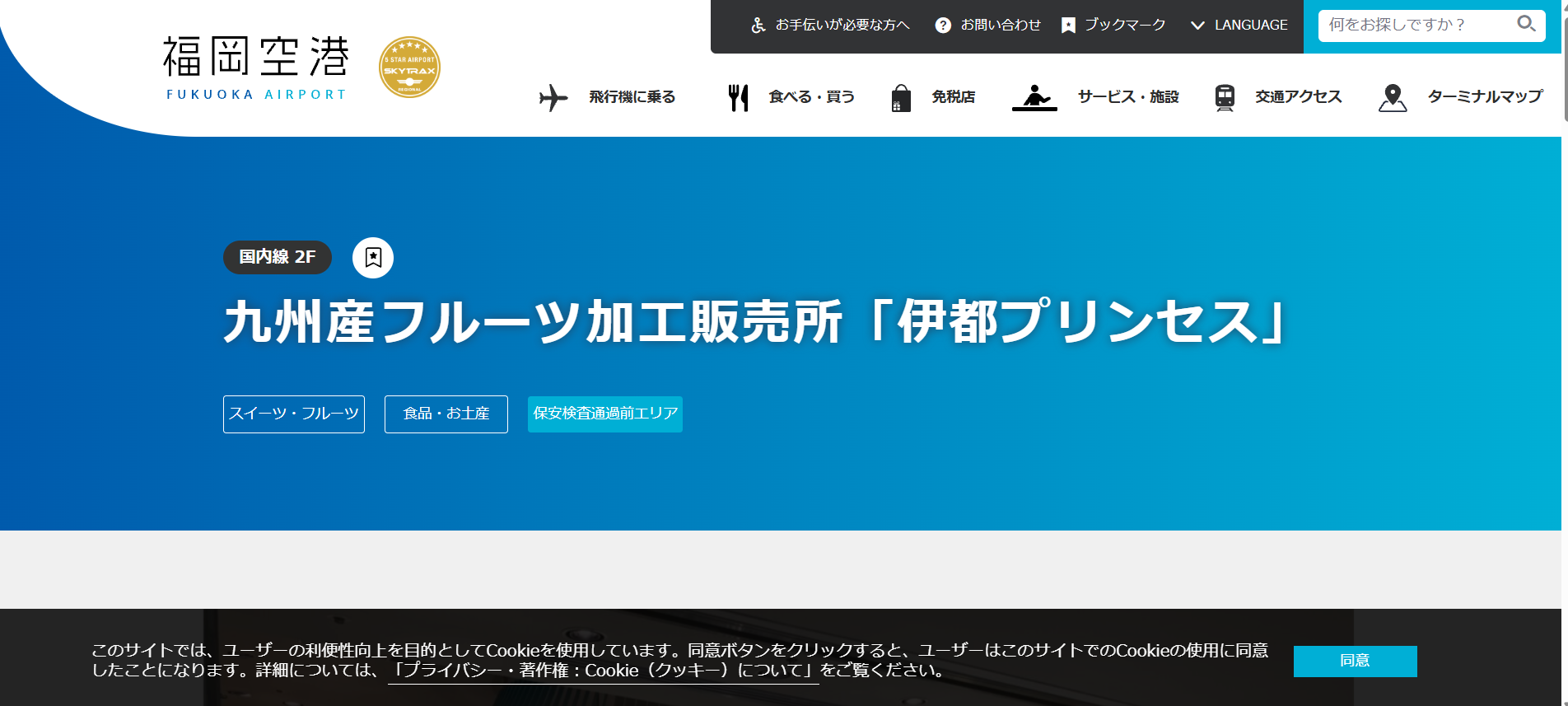Click the 食品・お土産 category tag
The height and width of the screenshot is (706, 1568).
tap(446, 414)
